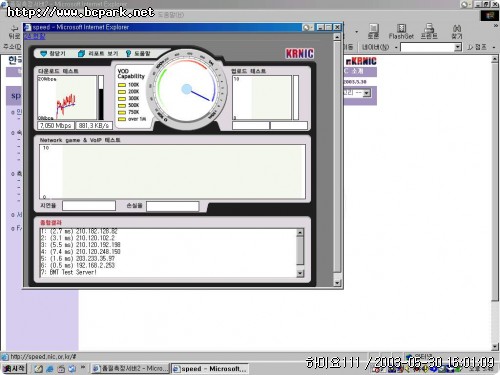Open the 시작 Start menu button
500x375 pixels.
coord(14,368)
